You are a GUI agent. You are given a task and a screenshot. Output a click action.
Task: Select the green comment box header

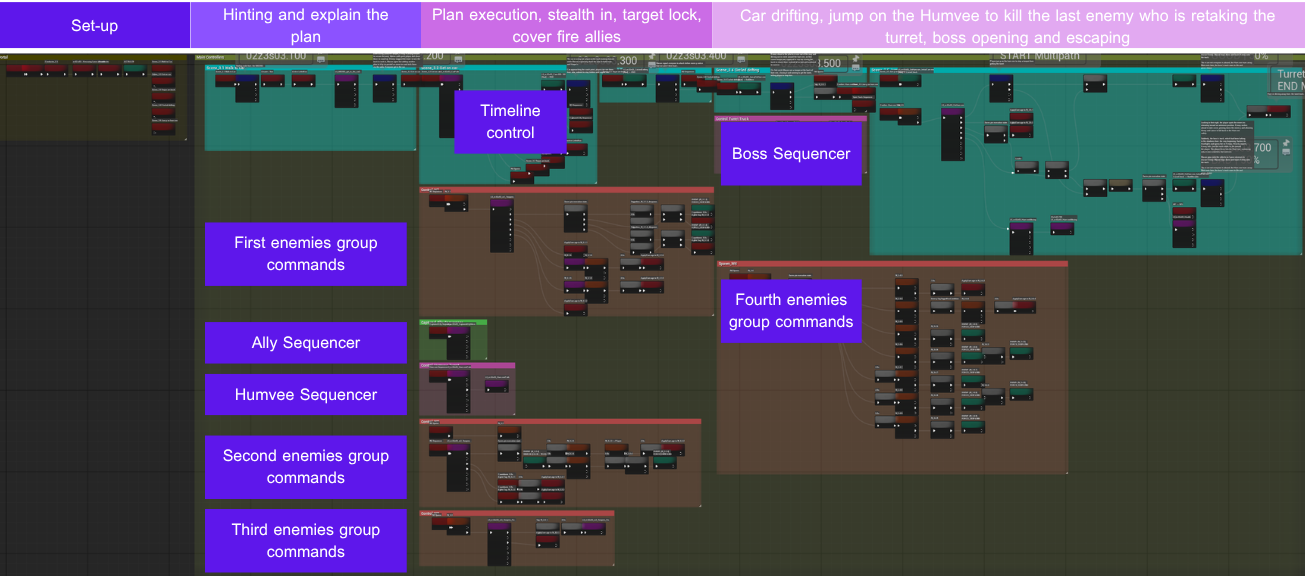(x=453, y=323)
